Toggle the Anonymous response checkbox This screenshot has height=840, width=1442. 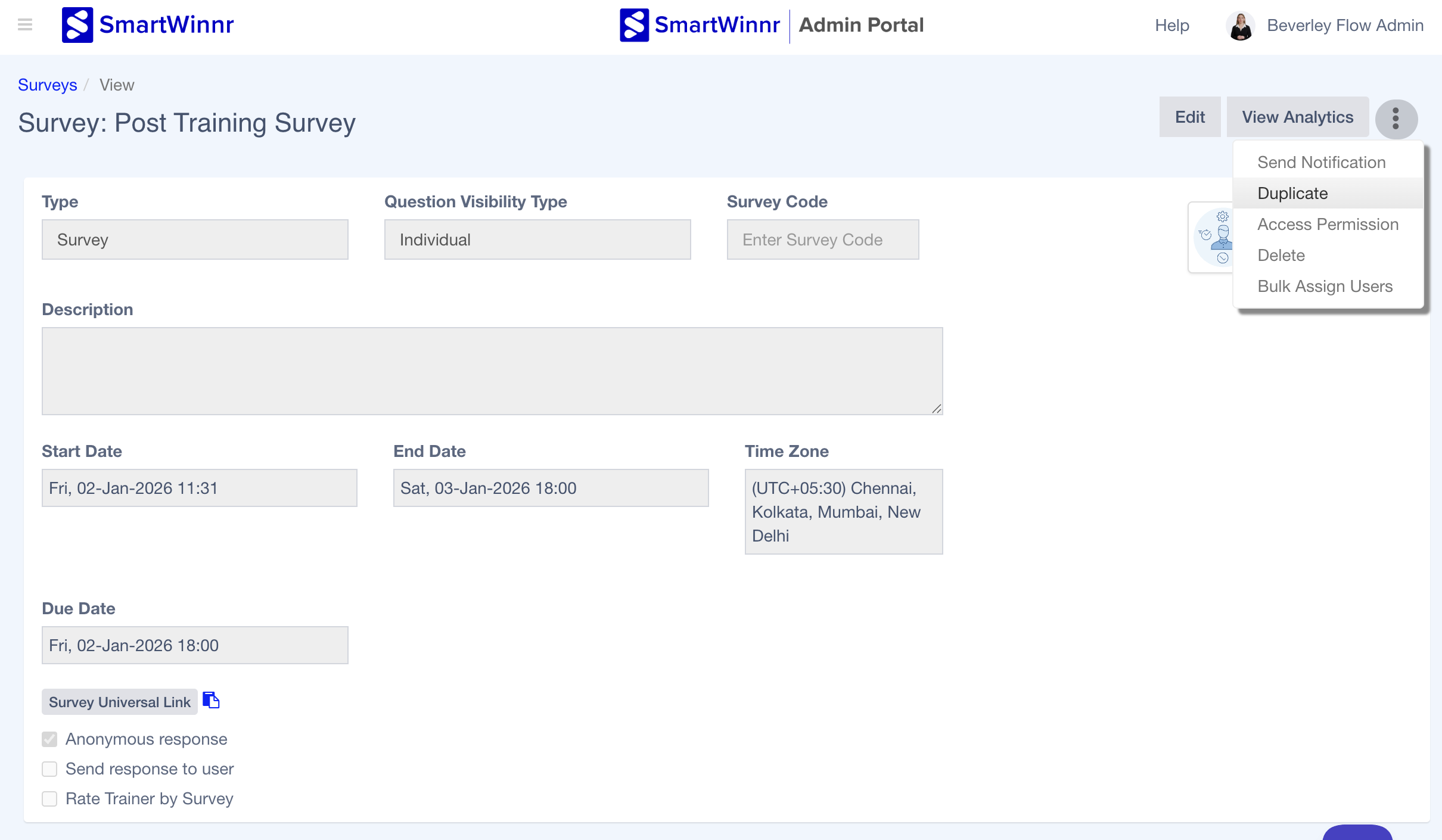(x=49, y=739)
